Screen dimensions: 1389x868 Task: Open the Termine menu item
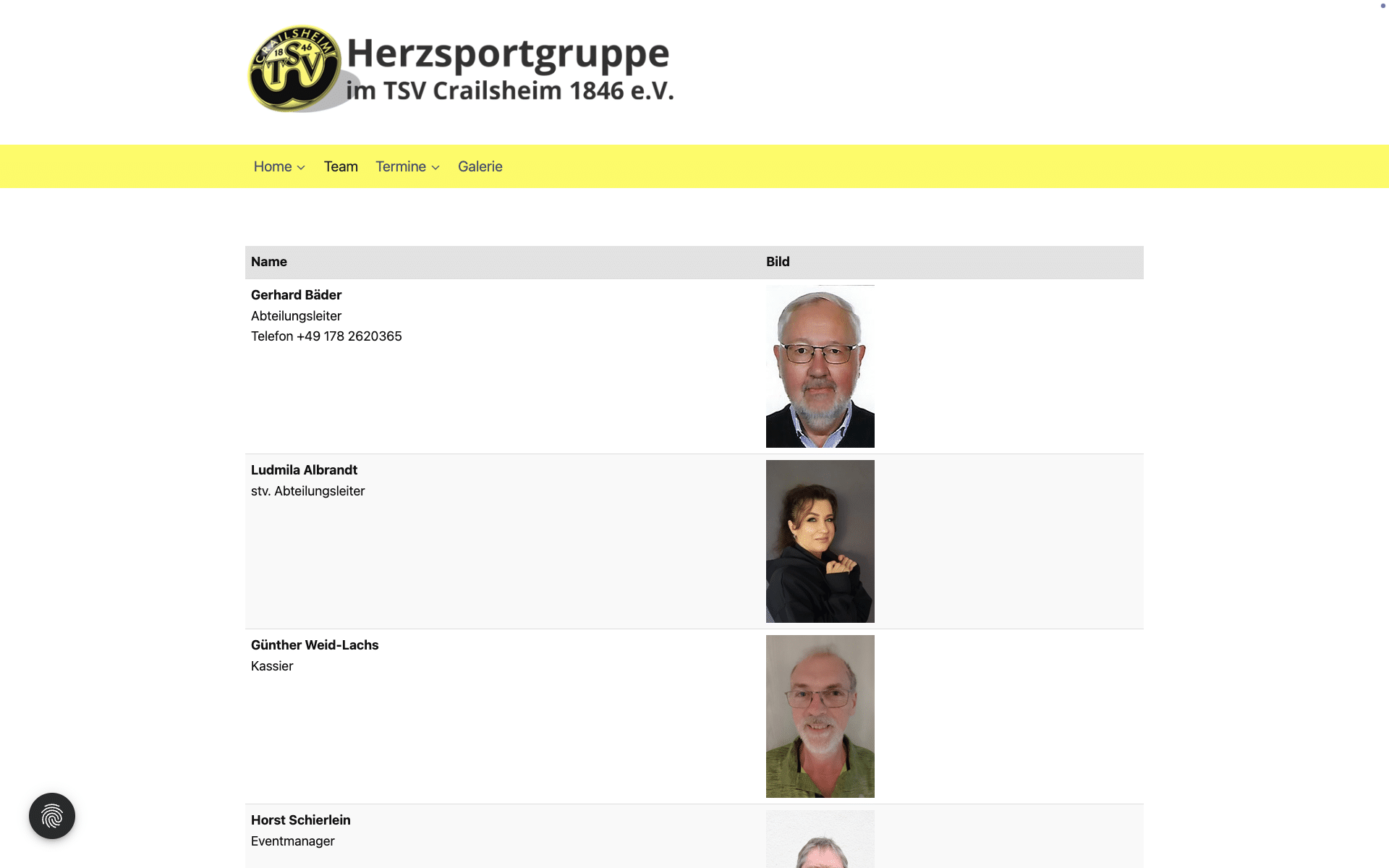coord(401,166)
